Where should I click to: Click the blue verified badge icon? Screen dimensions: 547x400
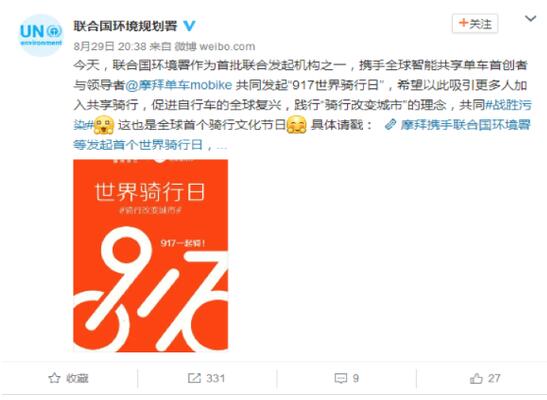[189, 25]
